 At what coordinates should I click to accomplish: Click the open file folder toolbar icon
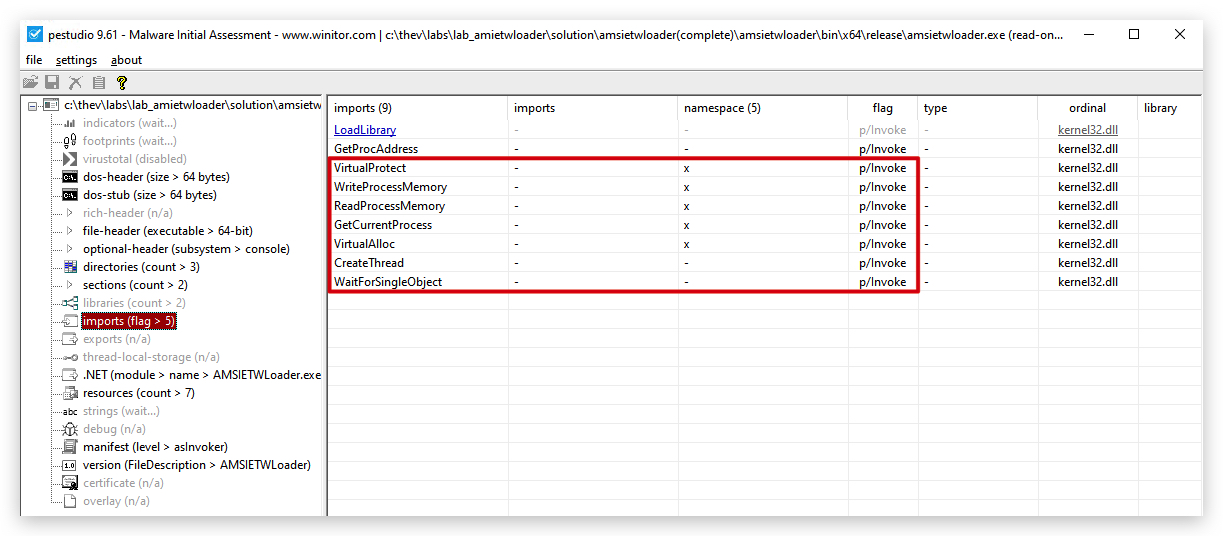(x=30, y=83)
